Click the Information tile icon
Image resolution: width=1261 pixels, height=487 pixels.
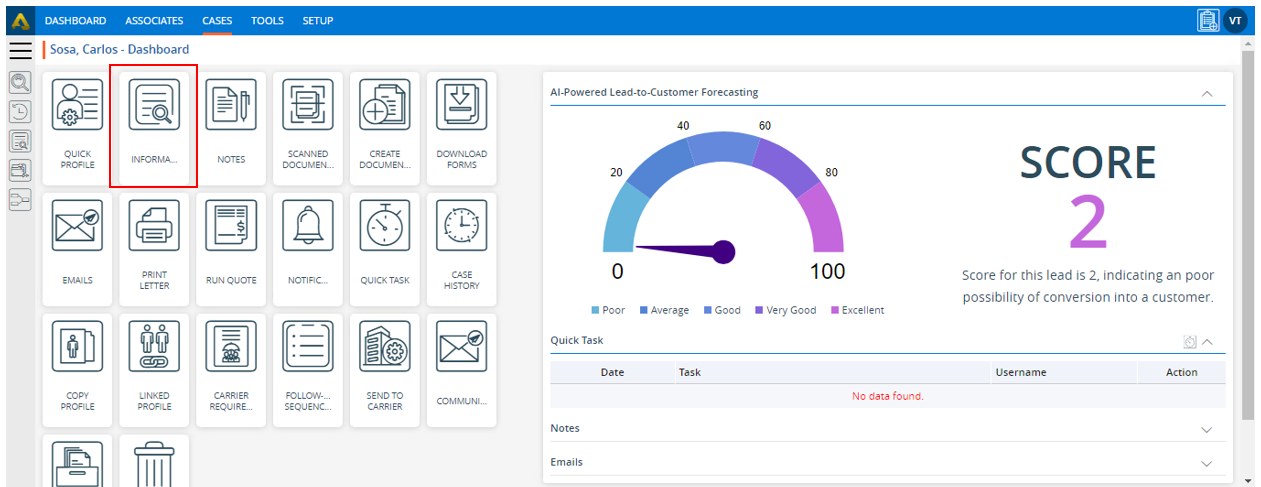pos(154,107)
